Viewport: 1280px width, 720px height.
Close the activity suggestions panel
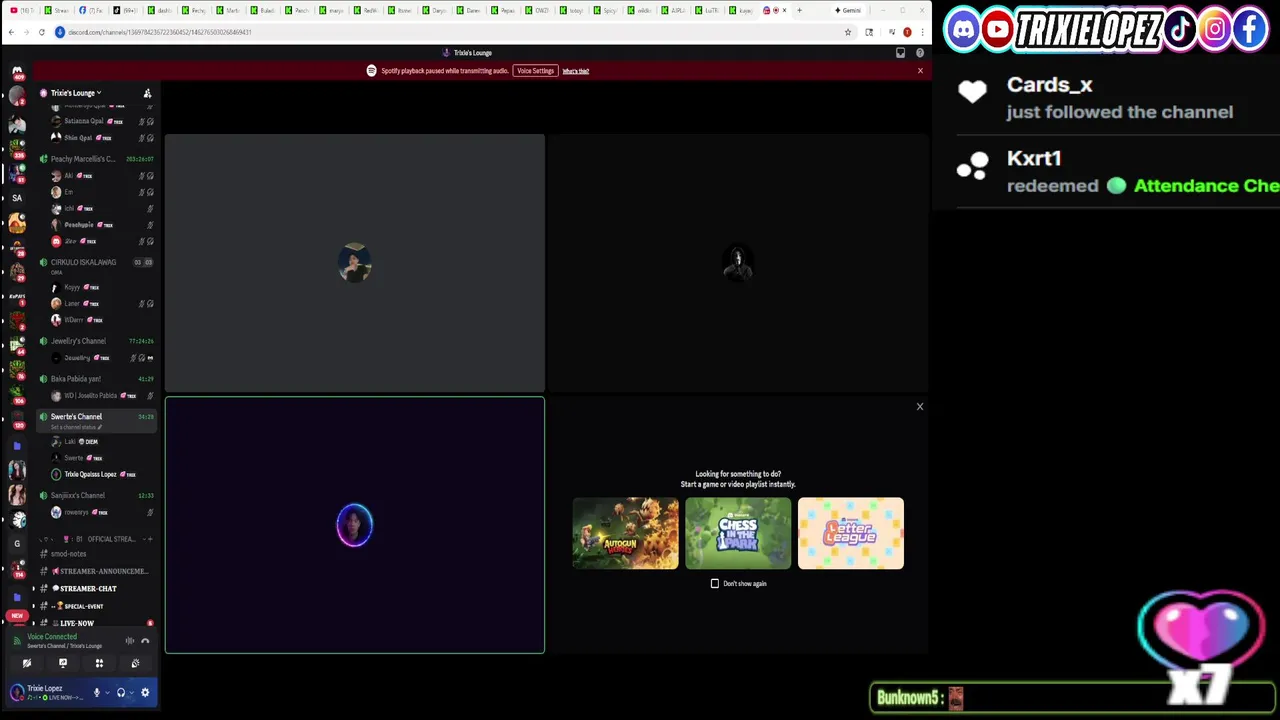click(920, 406)
